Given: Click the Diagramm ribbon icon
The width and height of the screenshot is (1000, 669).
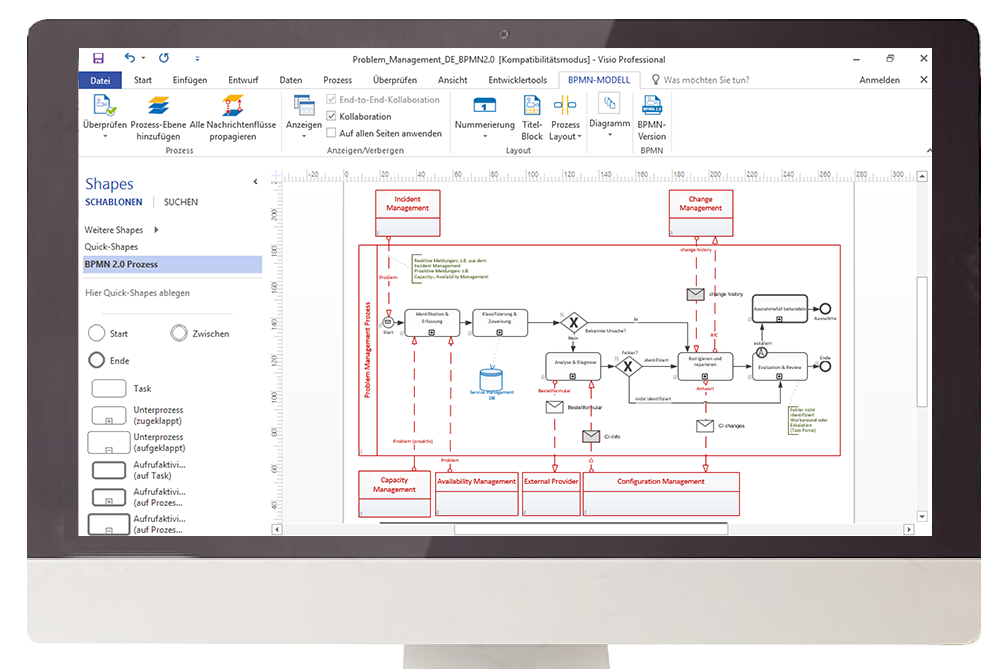Looking at the screenshot, I should [x=610, y=104].
